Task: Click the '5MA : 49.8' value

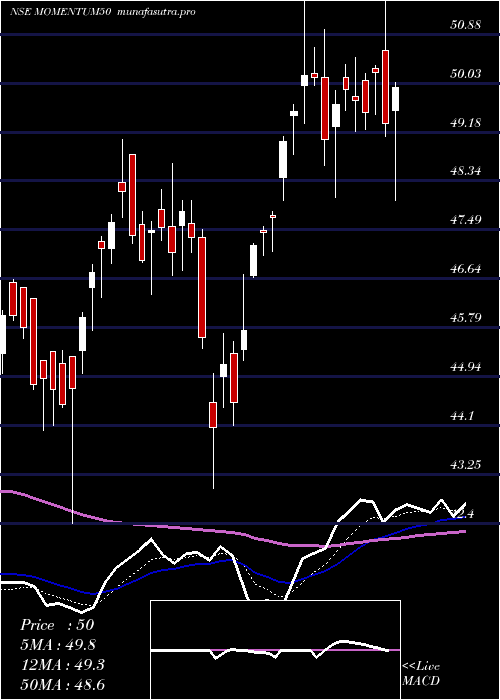Action: 58,645
